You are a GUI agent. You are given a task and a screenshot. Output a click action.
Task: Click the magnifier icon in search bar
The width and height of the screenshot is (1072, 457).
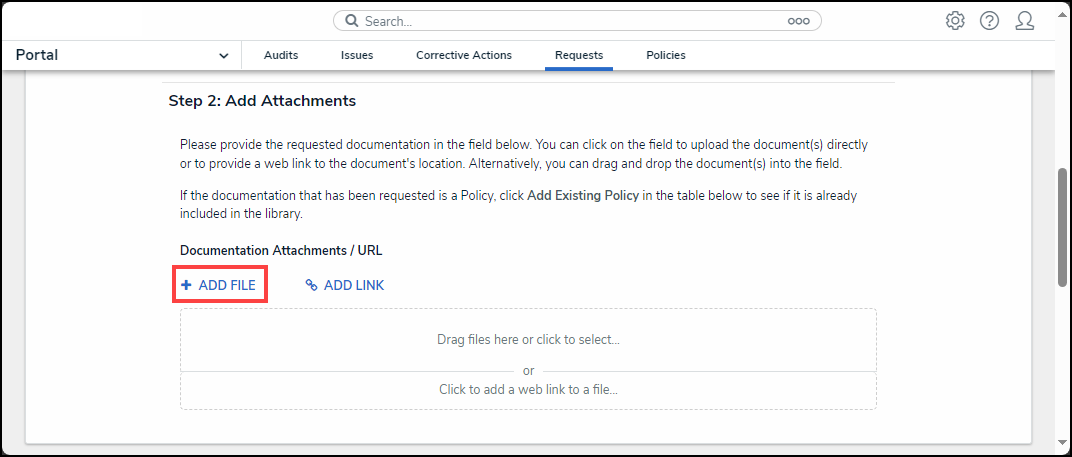(x=352, y=21)
